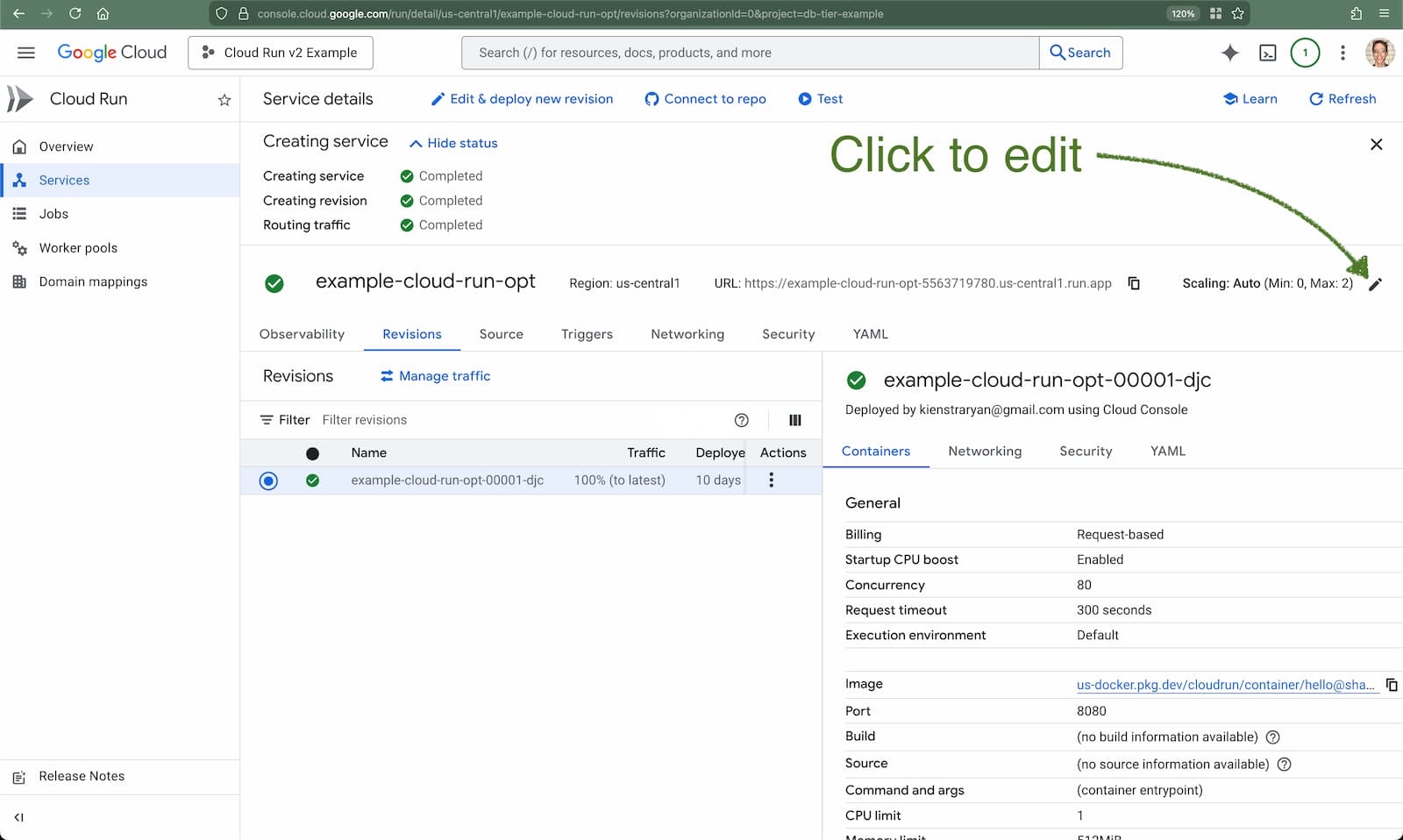This screenshot has height=840, width=1403.
Task: Edit scaling with the pencil icon
Action: point(1375,283)
